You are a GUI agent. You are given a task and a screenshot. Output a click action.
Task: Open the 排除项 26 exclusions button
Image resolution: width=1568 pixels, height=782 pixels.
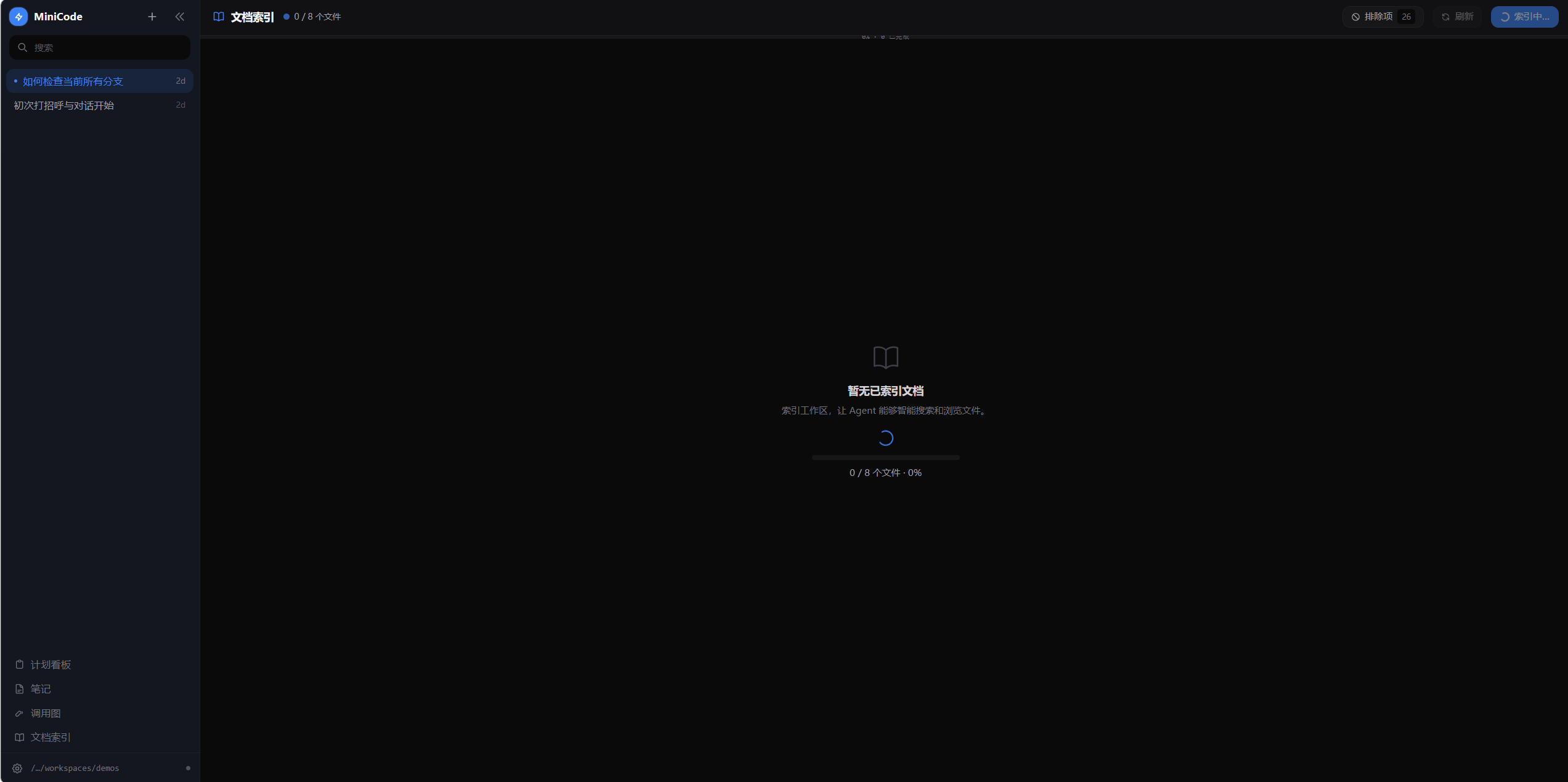(1383, 17)
